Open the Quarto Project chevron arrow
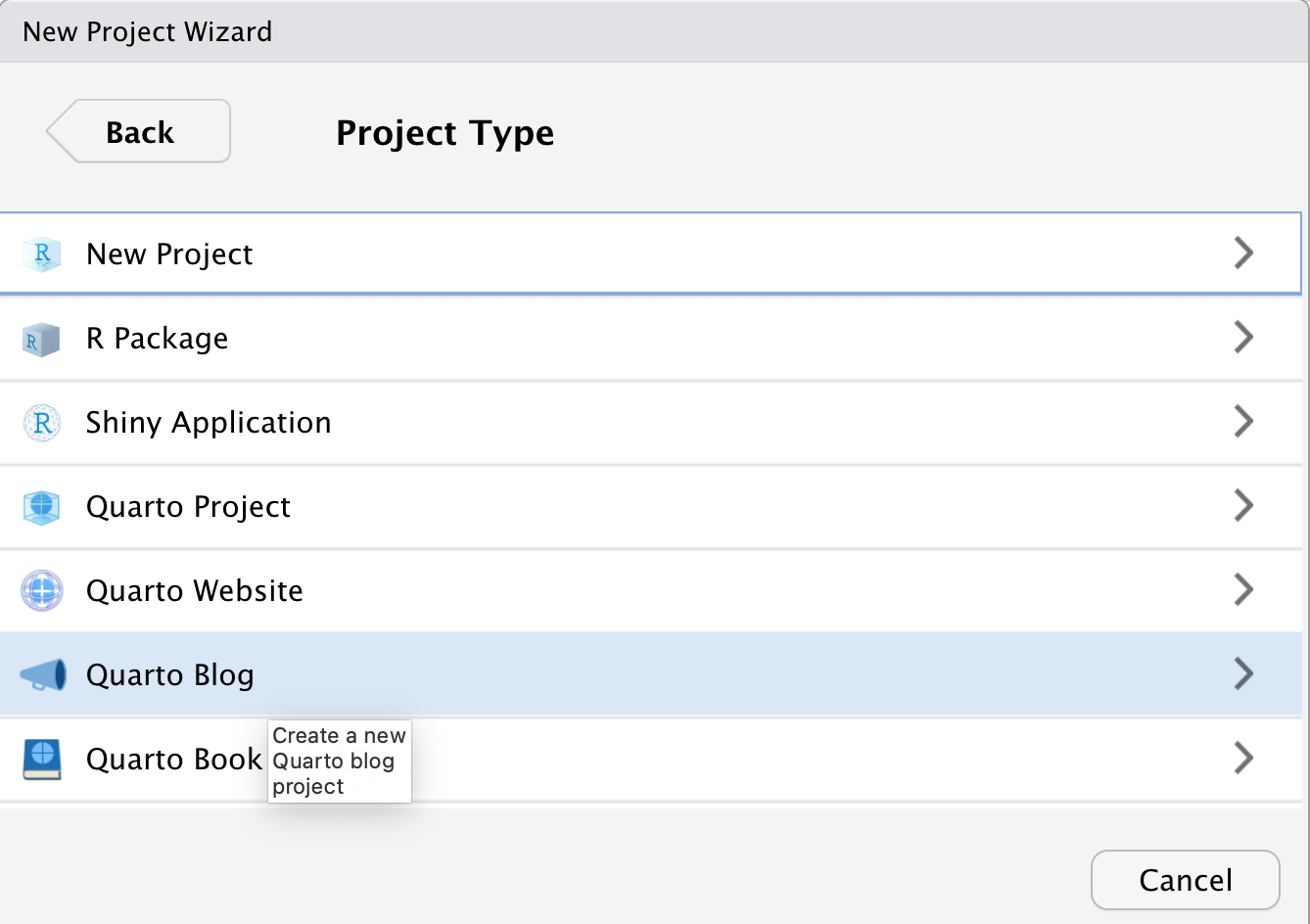Viewport: 1310px width, 924px height. pos(1243,506)
